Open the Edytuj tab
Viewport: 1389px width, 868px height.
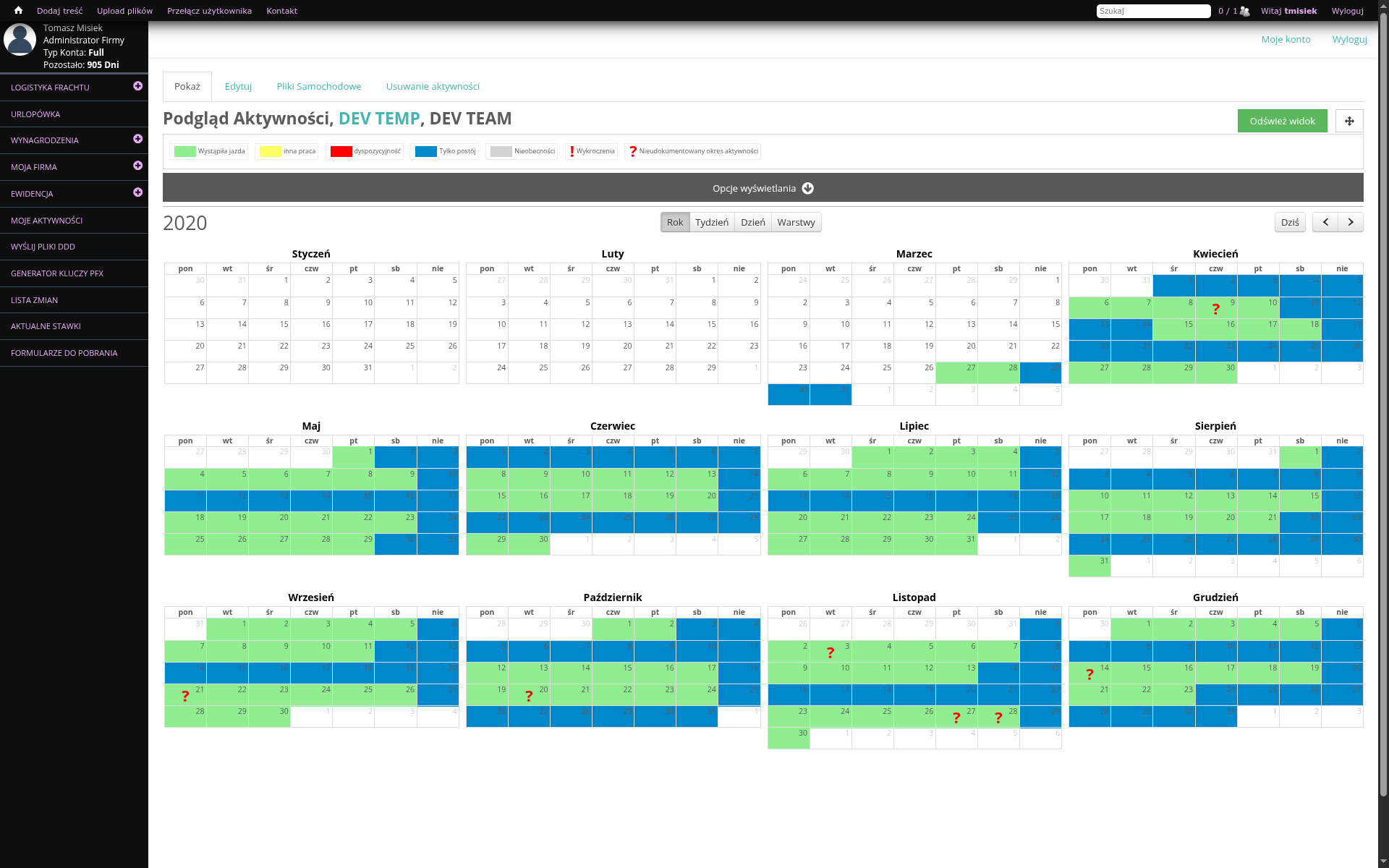tap(238, 86)
